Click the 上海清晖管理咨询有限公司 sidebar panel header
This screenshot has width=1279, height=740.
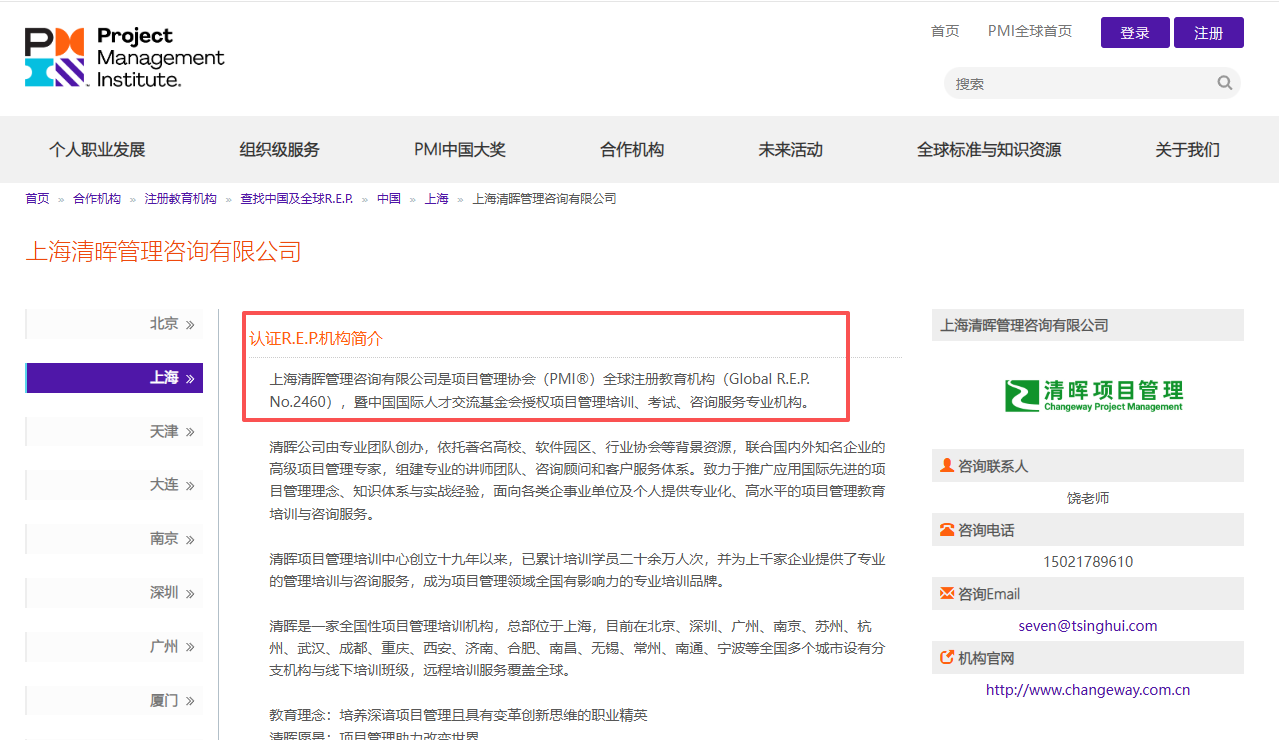click(x=1088, y=325)
